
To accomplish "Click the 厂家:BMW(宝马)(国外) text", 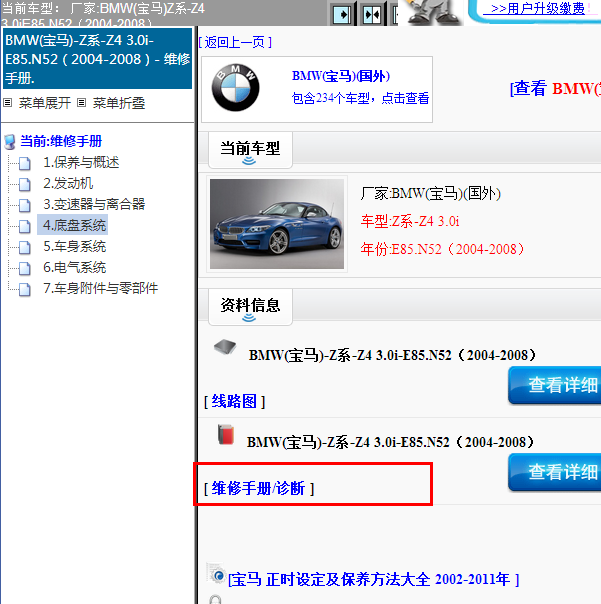I will pos(430,193).
